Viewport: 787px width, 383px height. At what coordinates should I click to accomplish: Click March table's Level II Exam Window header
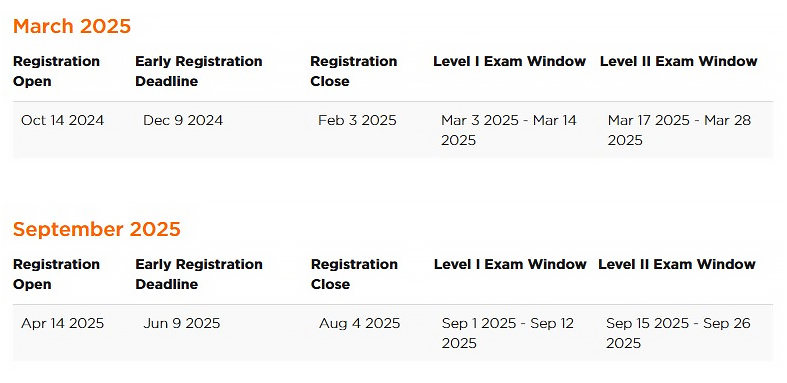click(679, 61)
